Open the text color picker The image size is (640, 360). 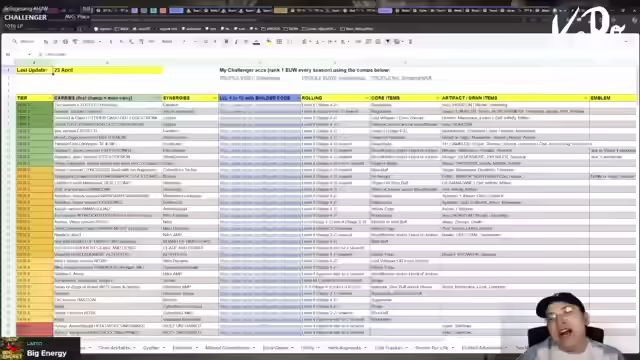(256, 42)
